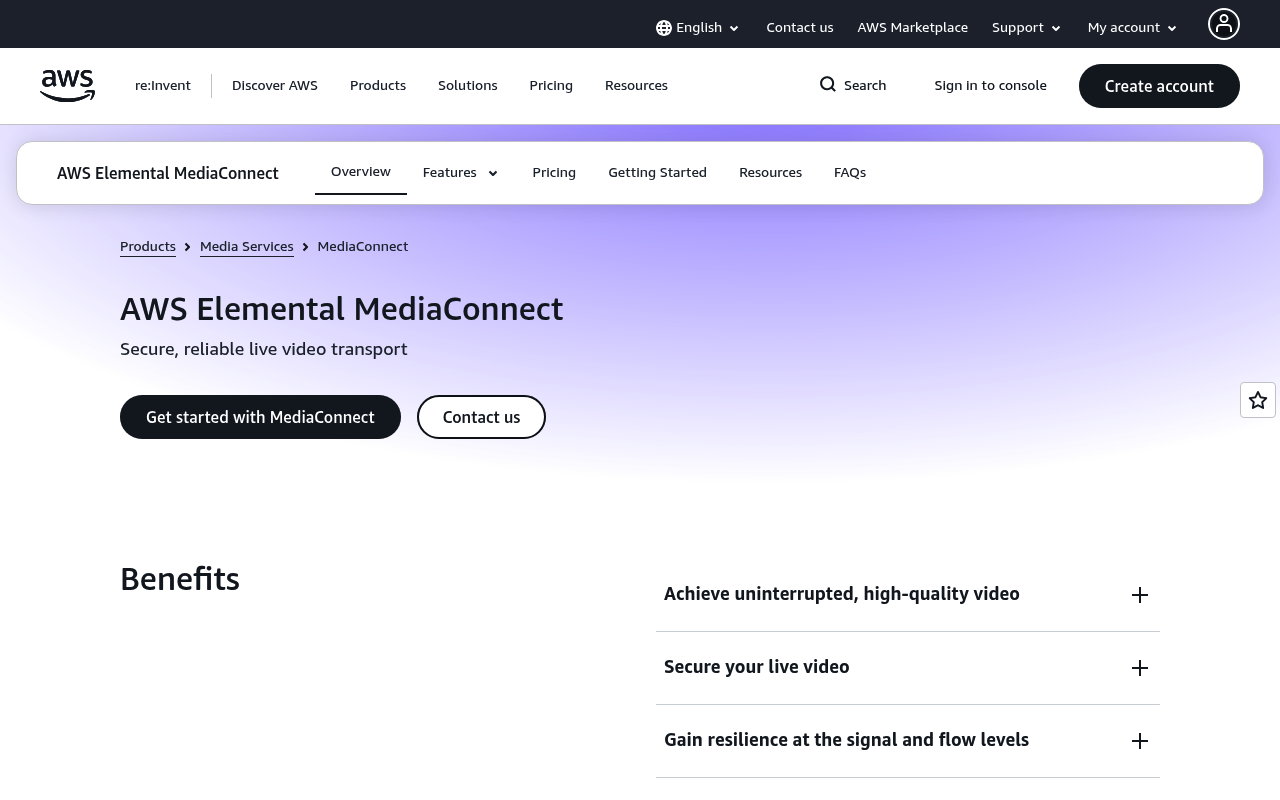Open the Solutions menu

coord(468,86)
